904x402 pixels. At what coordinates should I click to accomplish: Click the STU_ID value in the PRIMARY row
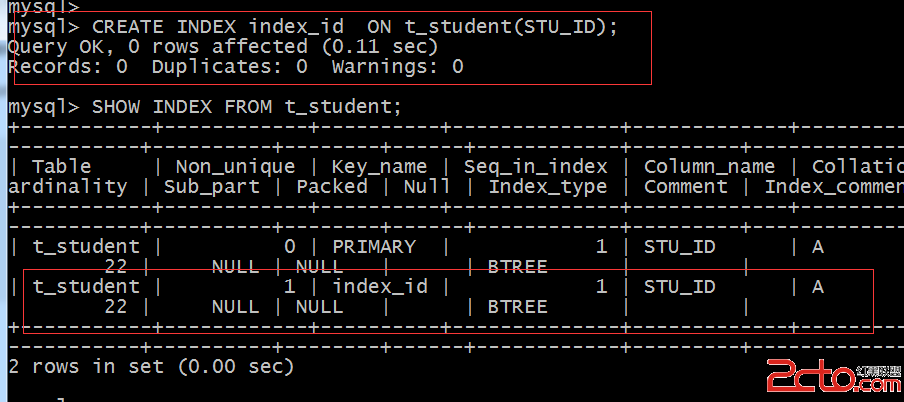[679, 246]
